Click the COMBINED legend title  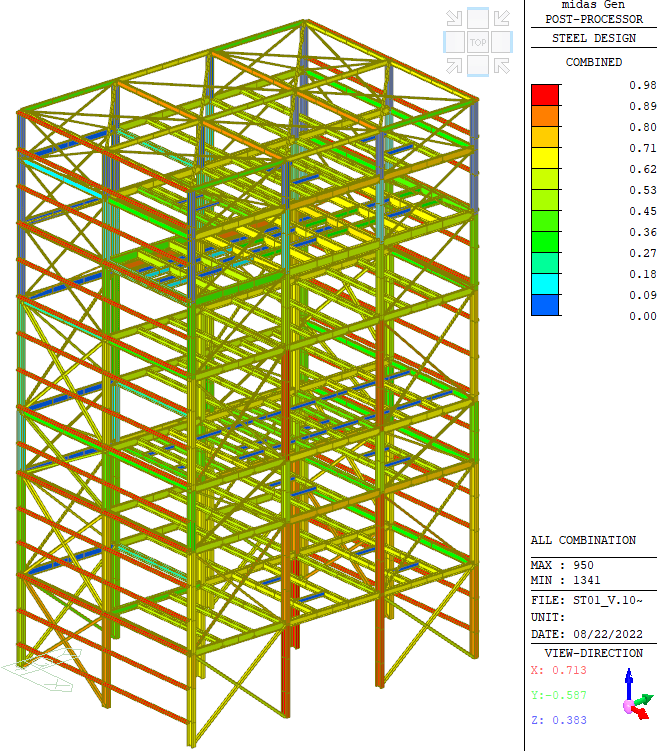(x=594, y=62)
